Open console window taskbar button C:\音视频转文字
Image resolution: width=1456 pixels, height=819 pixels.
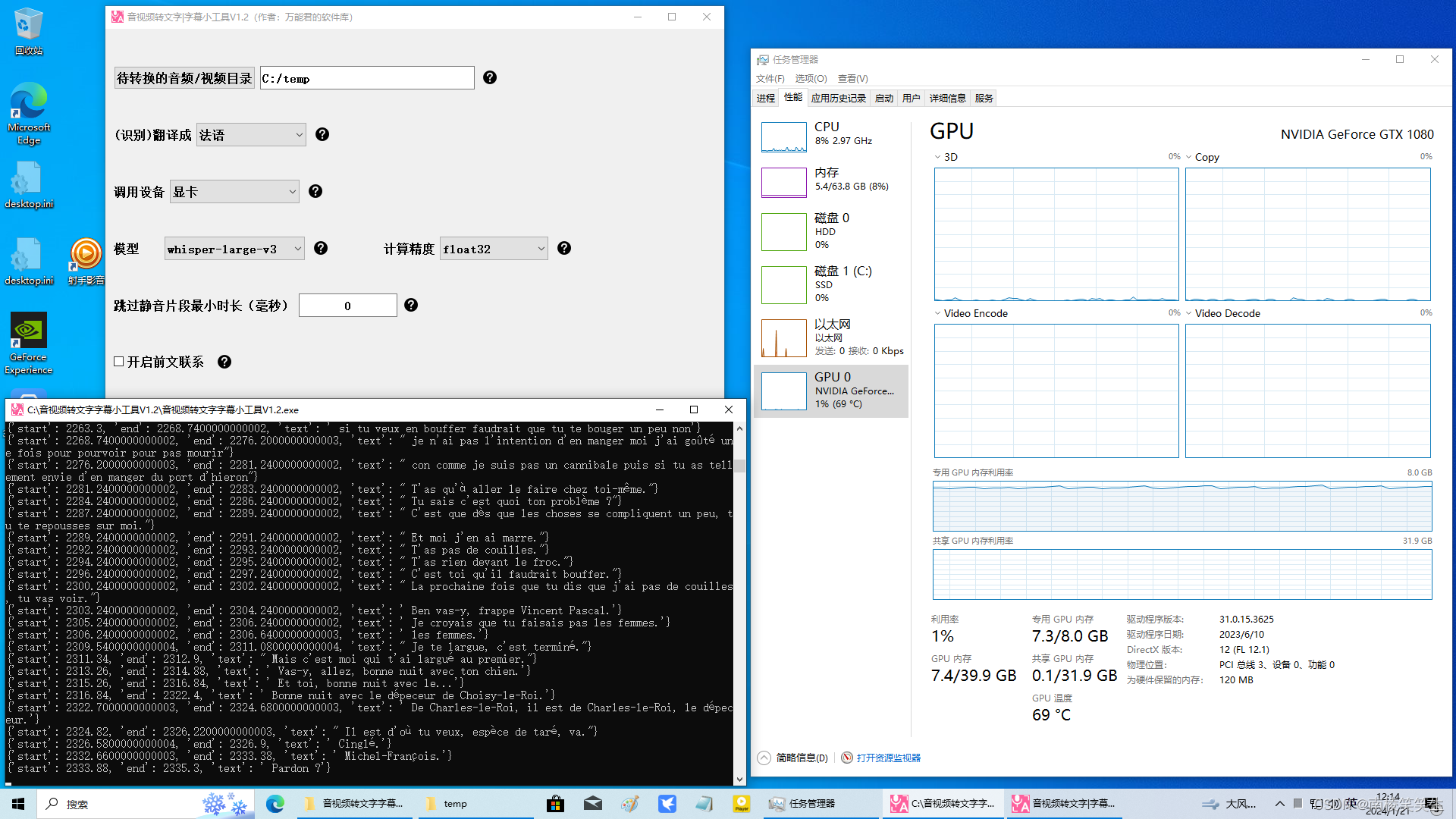944,804
